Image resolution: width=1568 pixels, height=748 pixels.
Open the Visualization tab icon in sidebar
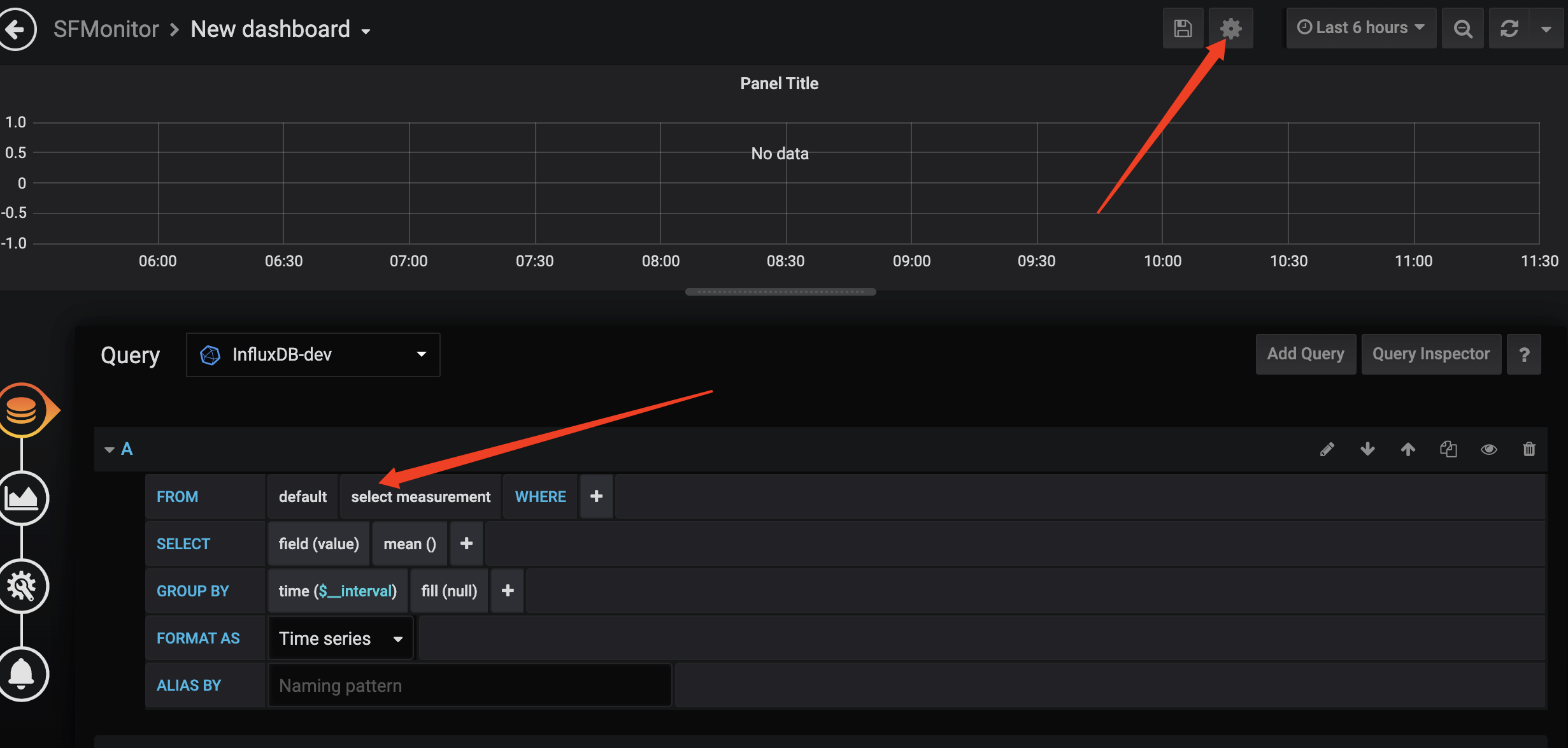[22, 498]
